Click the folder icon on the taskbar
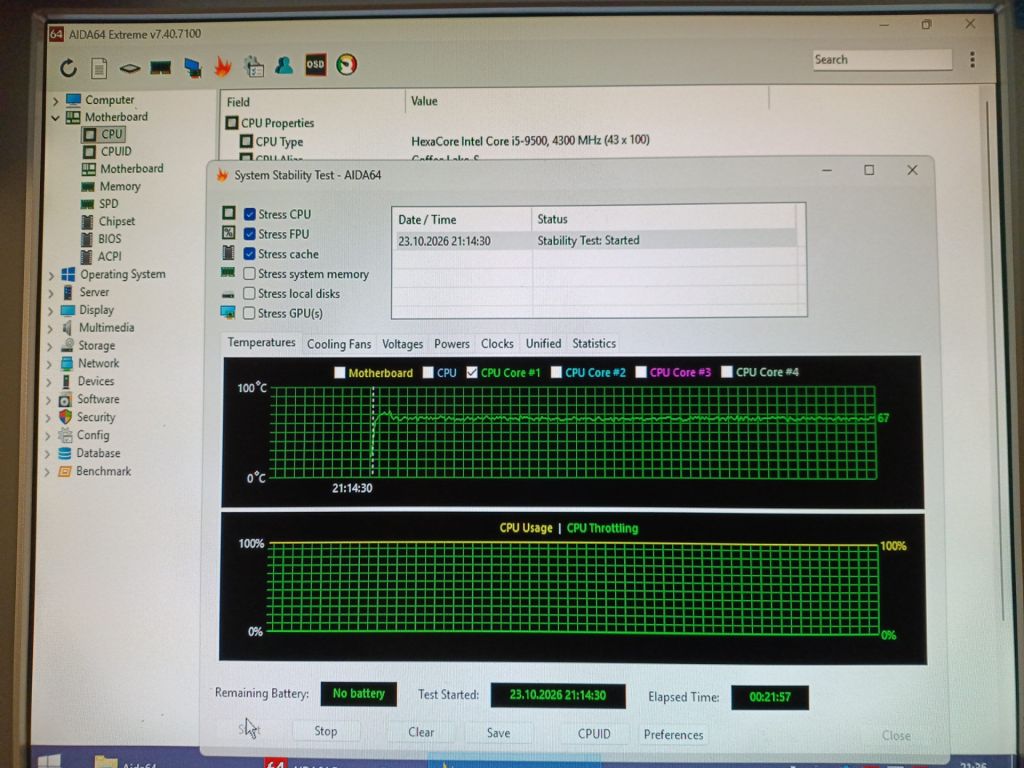Screen dimensions: 1024x768 coord(106,761)
